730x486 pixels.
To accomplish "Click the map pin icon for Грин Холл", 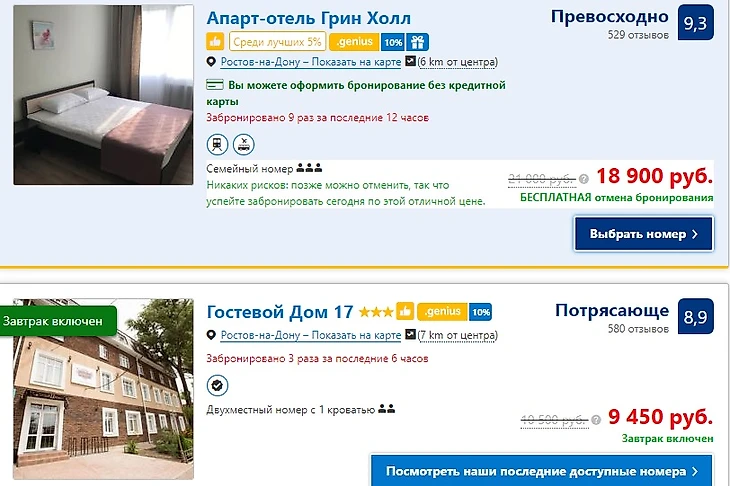I will point(211,61).
